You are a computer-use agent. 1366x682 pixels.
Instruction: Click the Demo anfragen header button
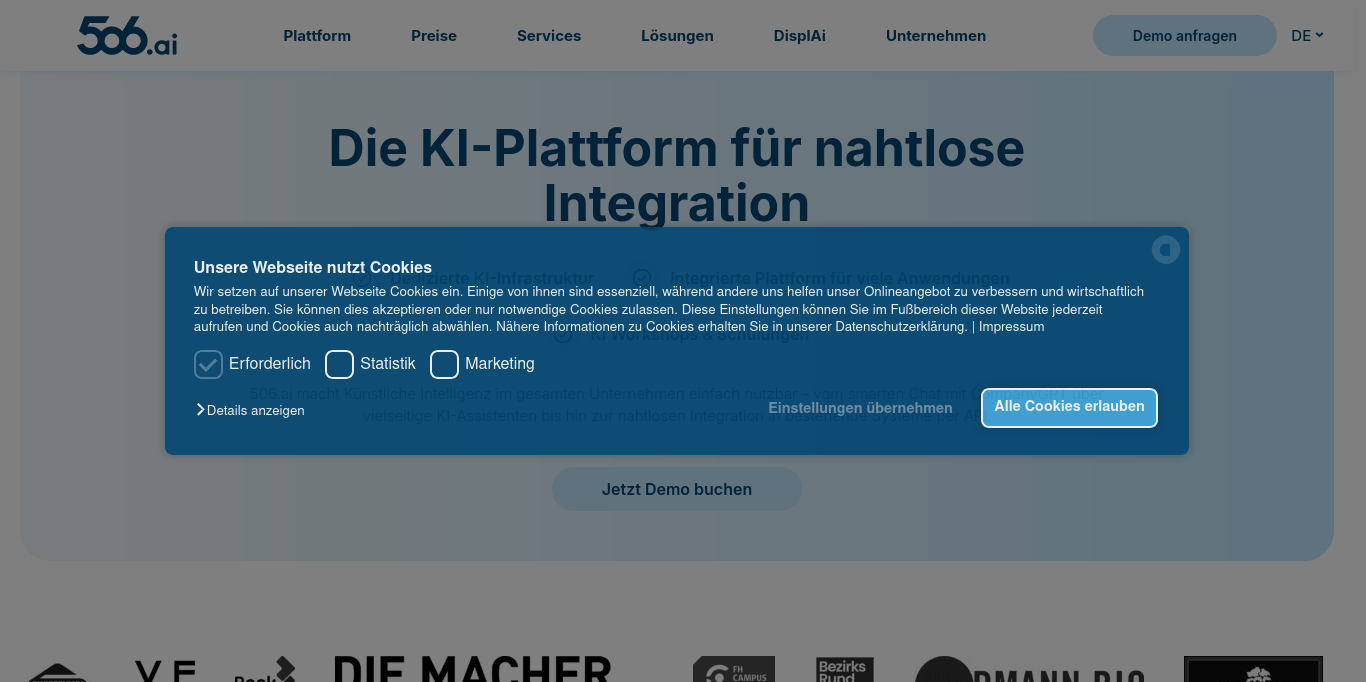(x=1184, y=36)
